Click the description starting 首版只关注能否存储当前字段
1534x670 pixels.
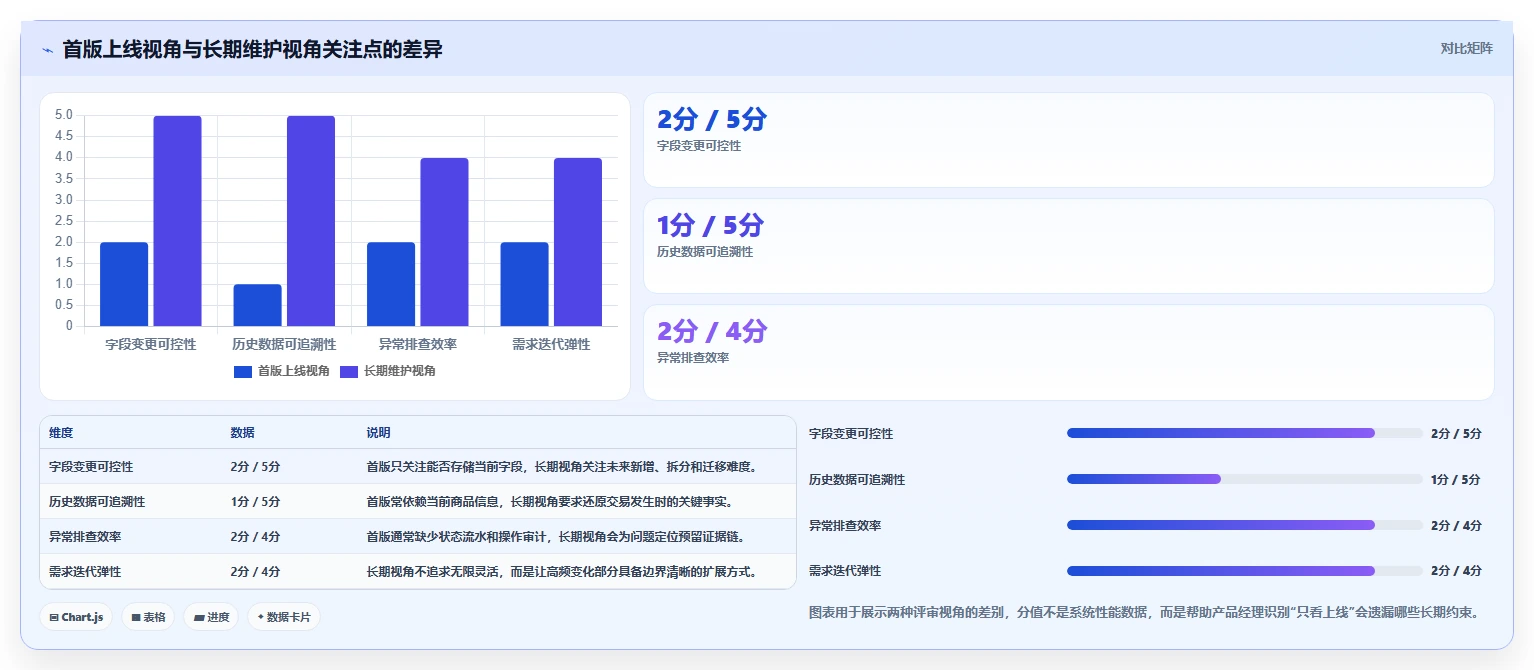(563, 467)
